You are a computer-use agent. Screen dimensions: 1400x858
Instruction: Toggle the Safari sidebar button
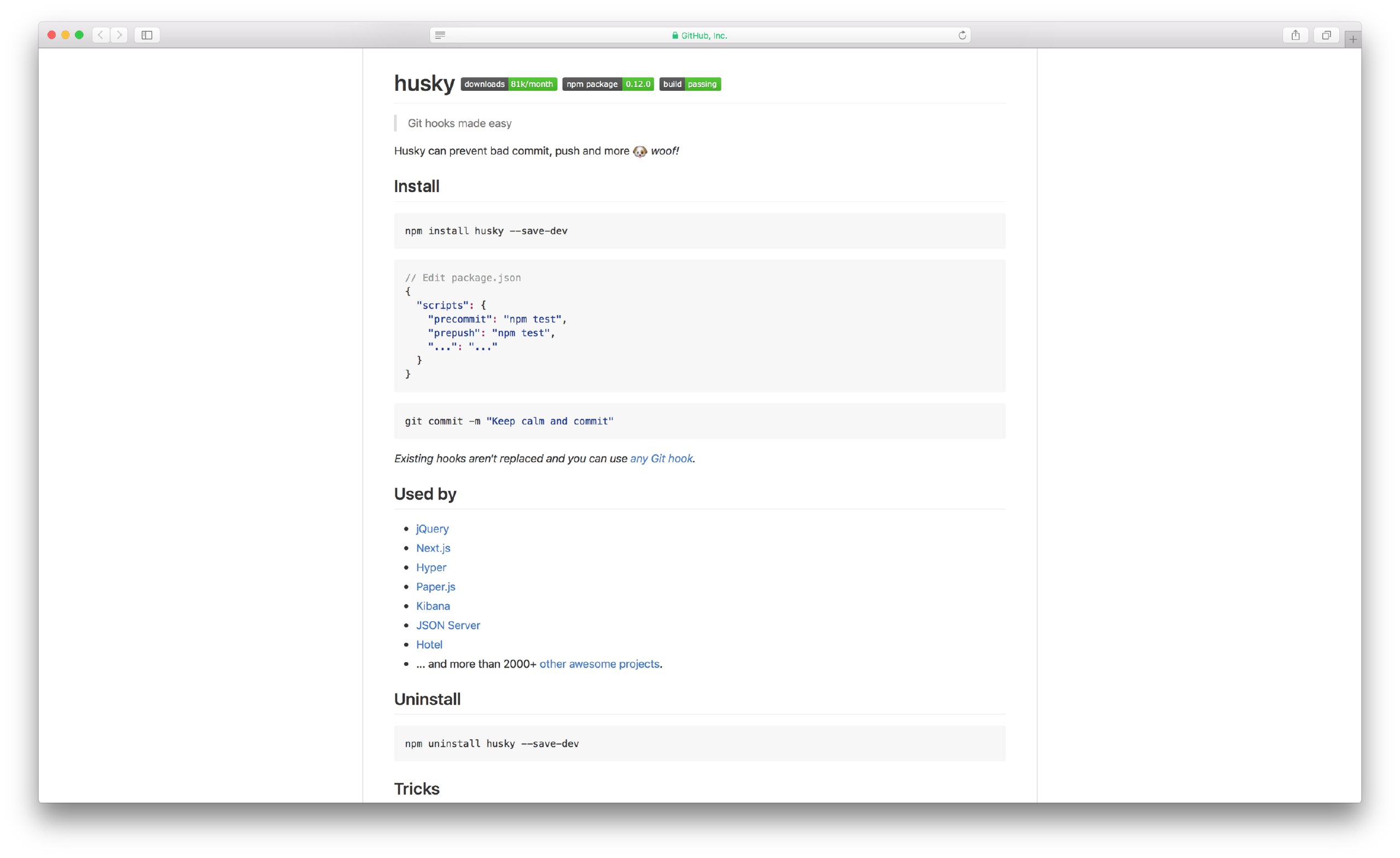147,35
